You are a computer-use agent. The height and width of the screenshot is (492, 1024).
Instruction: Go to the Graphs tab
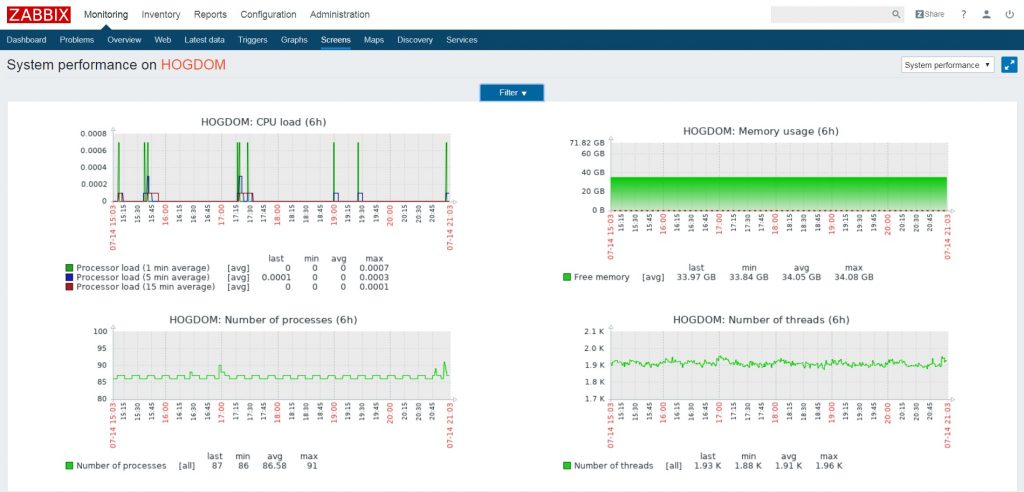(294, 40)
